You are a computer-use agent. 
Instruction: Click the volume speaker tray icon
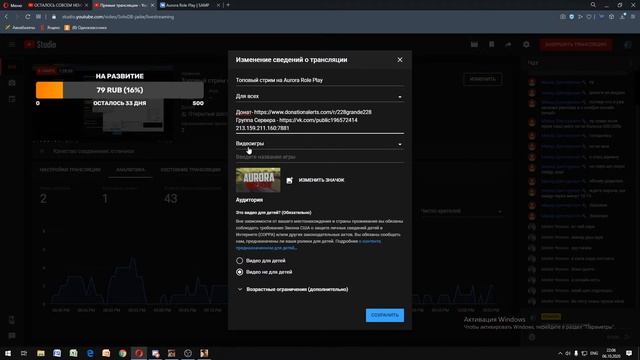click(568, 353)
